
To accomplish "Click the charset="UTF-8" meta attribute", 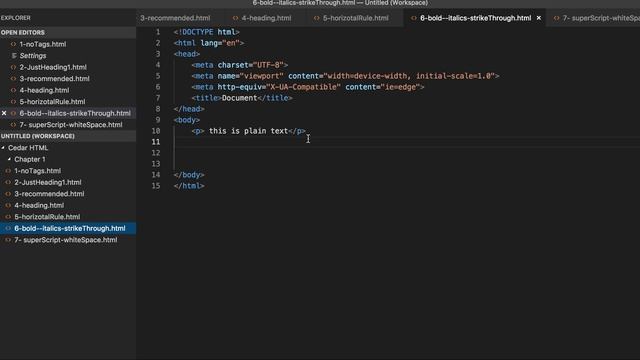I will pyautogui.click(x=250, y=65).
